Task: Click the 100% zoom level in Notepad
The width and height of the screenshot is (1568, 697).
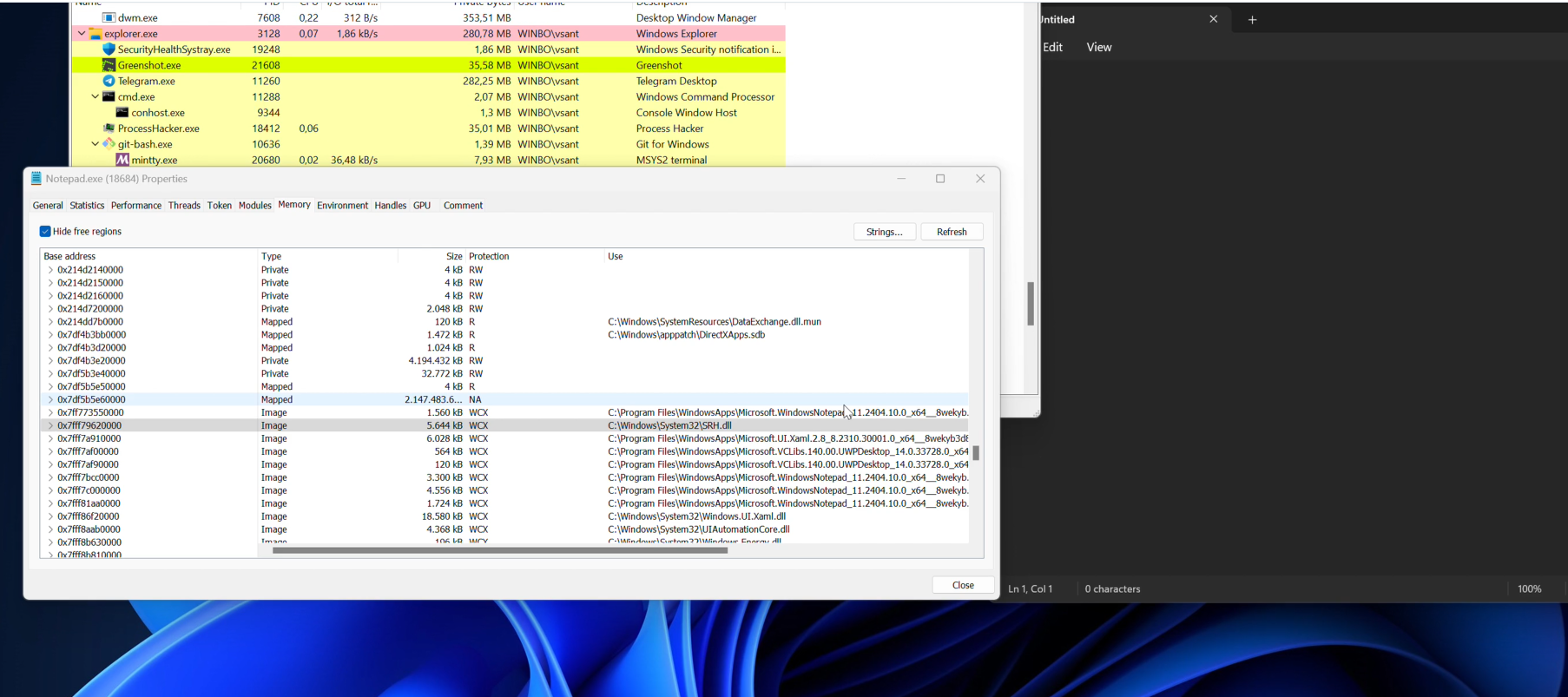Action: tap(1529, 589)
